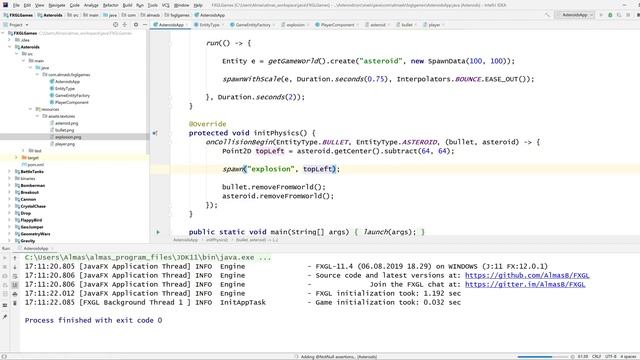Select explosion.png in project tree

tap(68, 137)
